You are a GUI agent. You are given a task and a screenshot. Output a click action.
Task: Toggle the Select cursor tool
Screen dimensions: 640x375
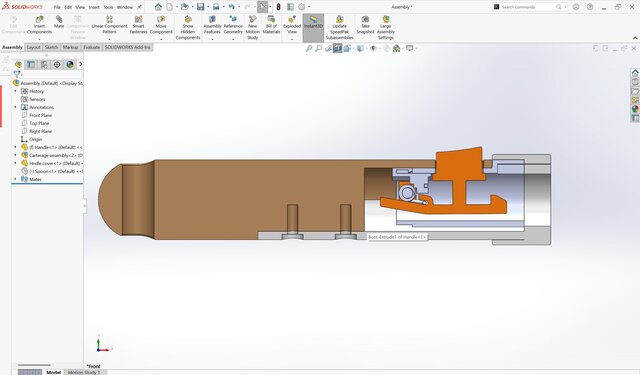tap(262, 7)
